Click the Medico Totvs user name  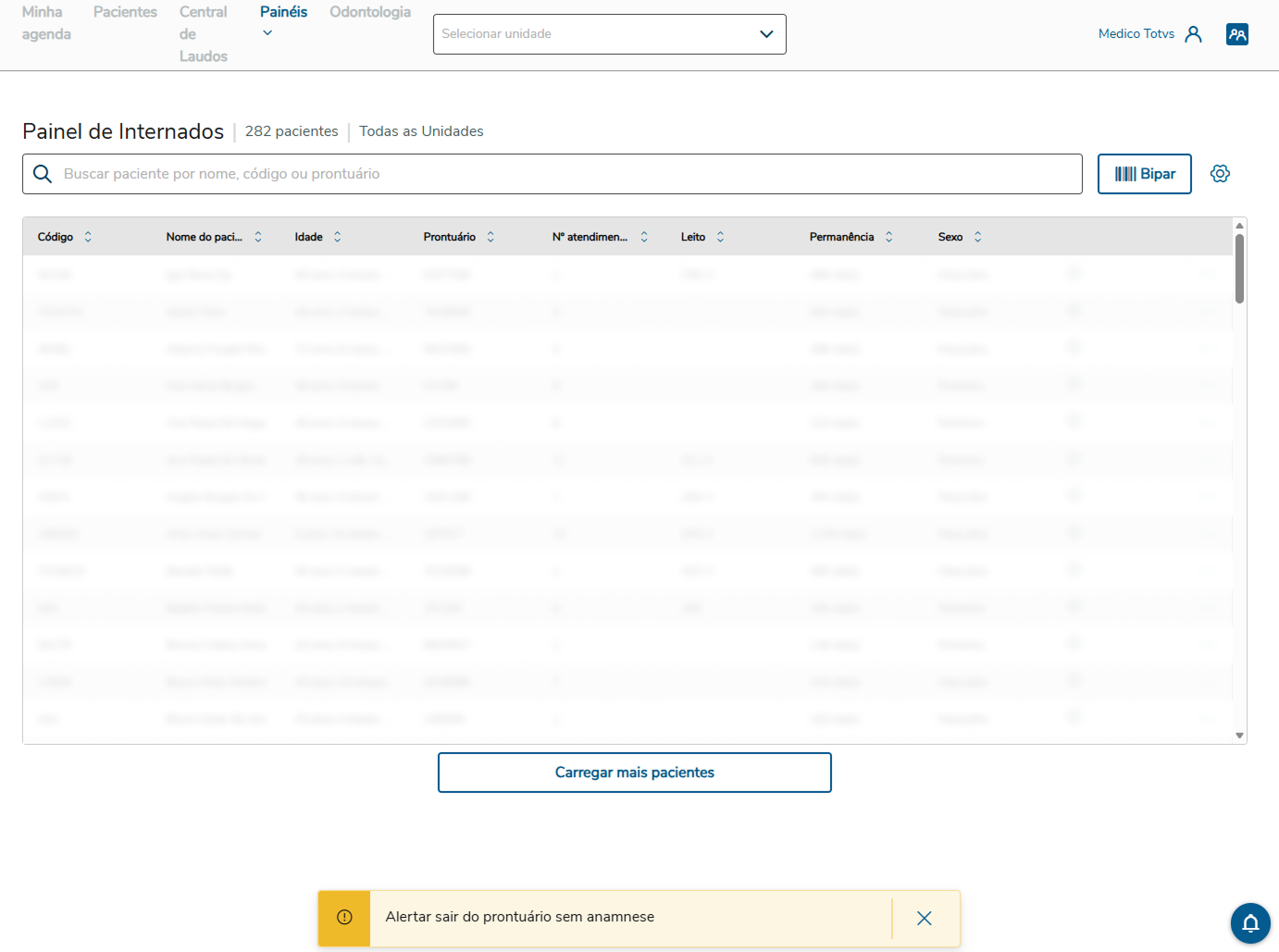(1136, 34)
